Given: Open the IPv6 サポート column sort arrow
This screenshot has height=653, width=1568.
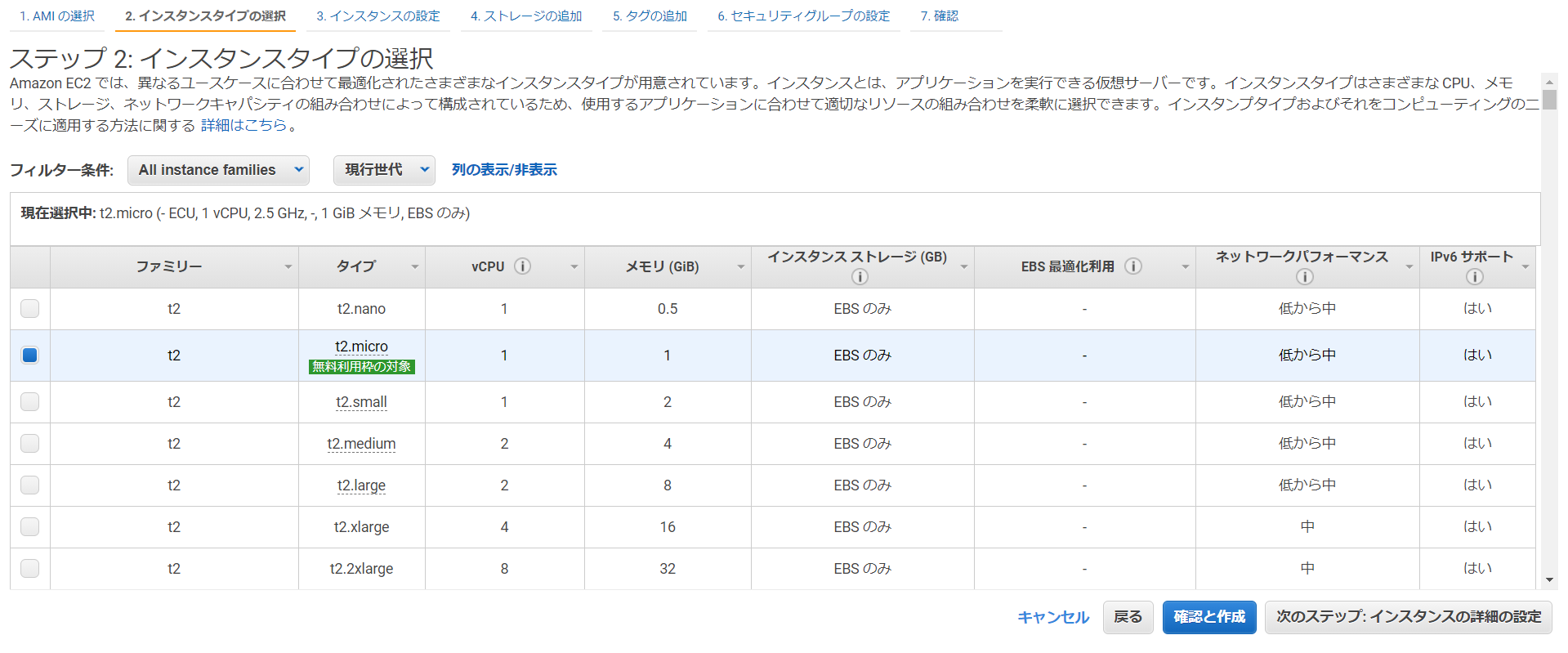Looking at the screenshot, I should tap(1526, 267).
